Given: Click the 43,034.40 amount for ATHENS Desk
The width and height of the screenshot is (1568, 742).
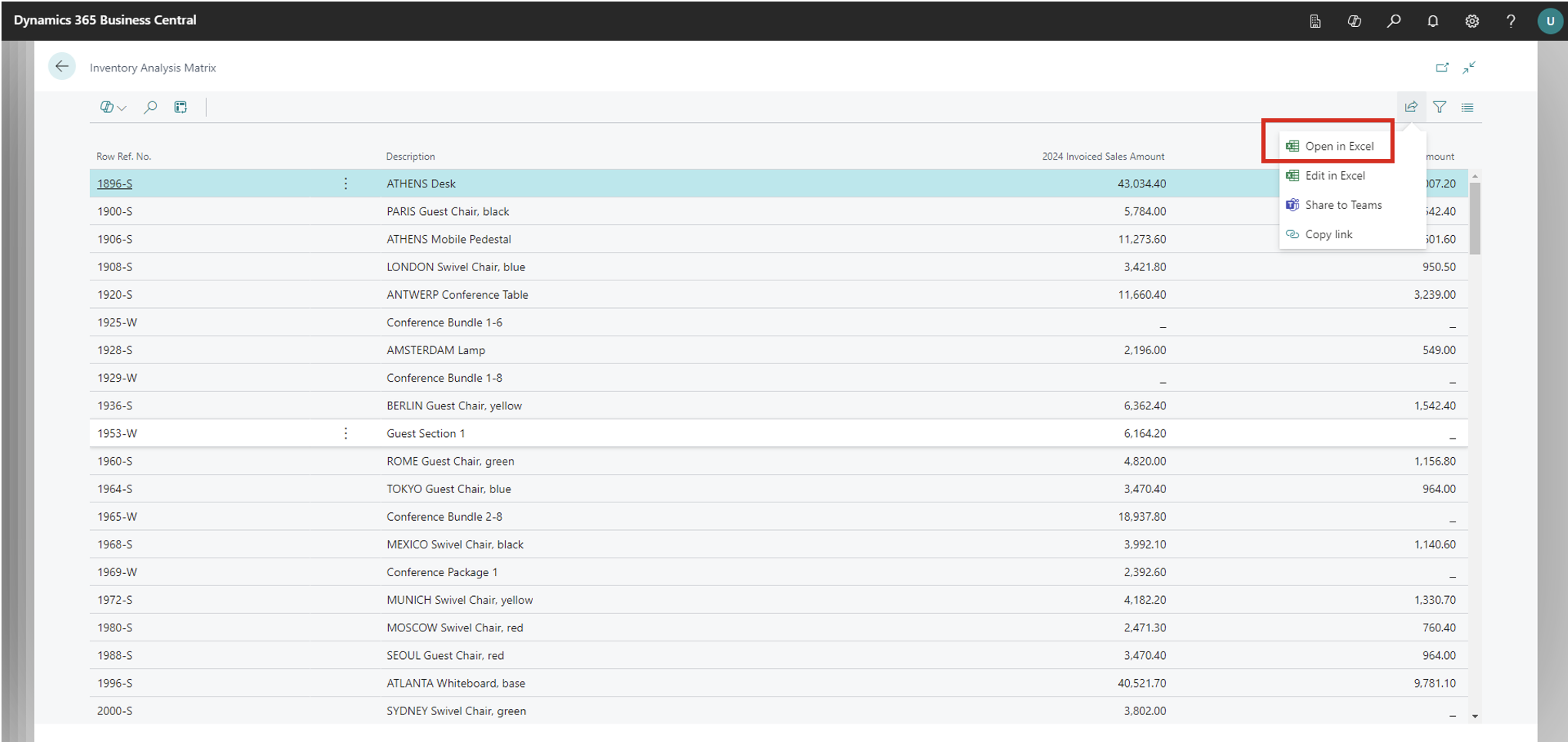Looking at the screenshot, I should click(x=1141, y=184).
